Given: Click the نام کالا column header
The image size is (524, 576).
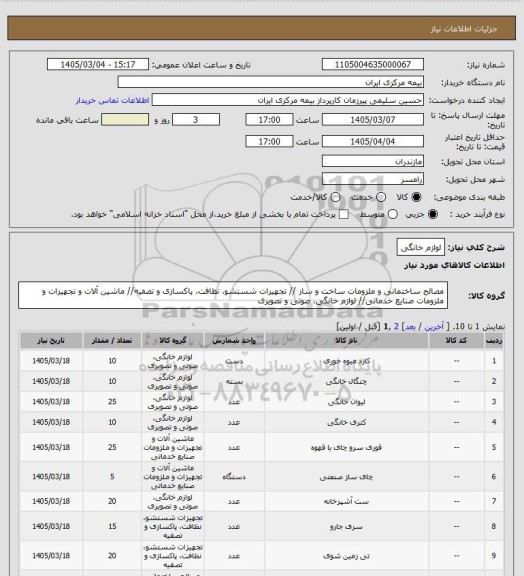Looking at the screenshot, I should click(x=346, y=341).
